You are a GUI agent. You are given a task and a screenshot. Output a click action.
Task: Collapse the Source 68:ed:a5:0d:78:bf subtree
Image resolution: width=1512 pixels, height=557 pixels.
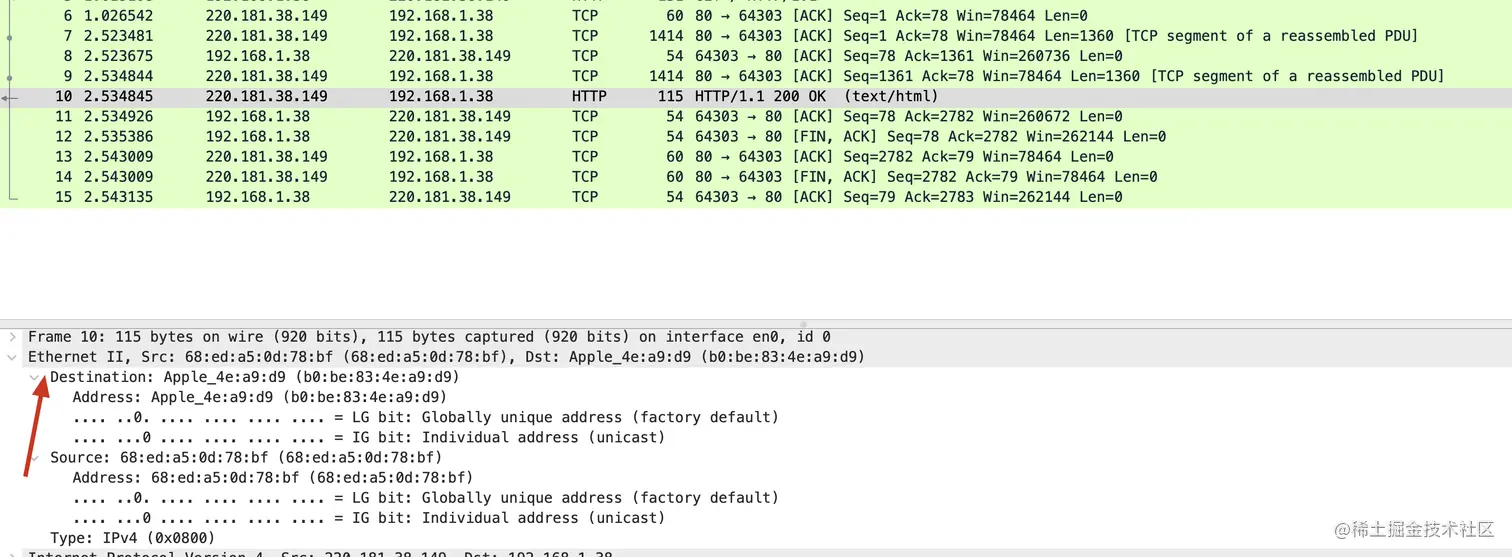point(35,458)
